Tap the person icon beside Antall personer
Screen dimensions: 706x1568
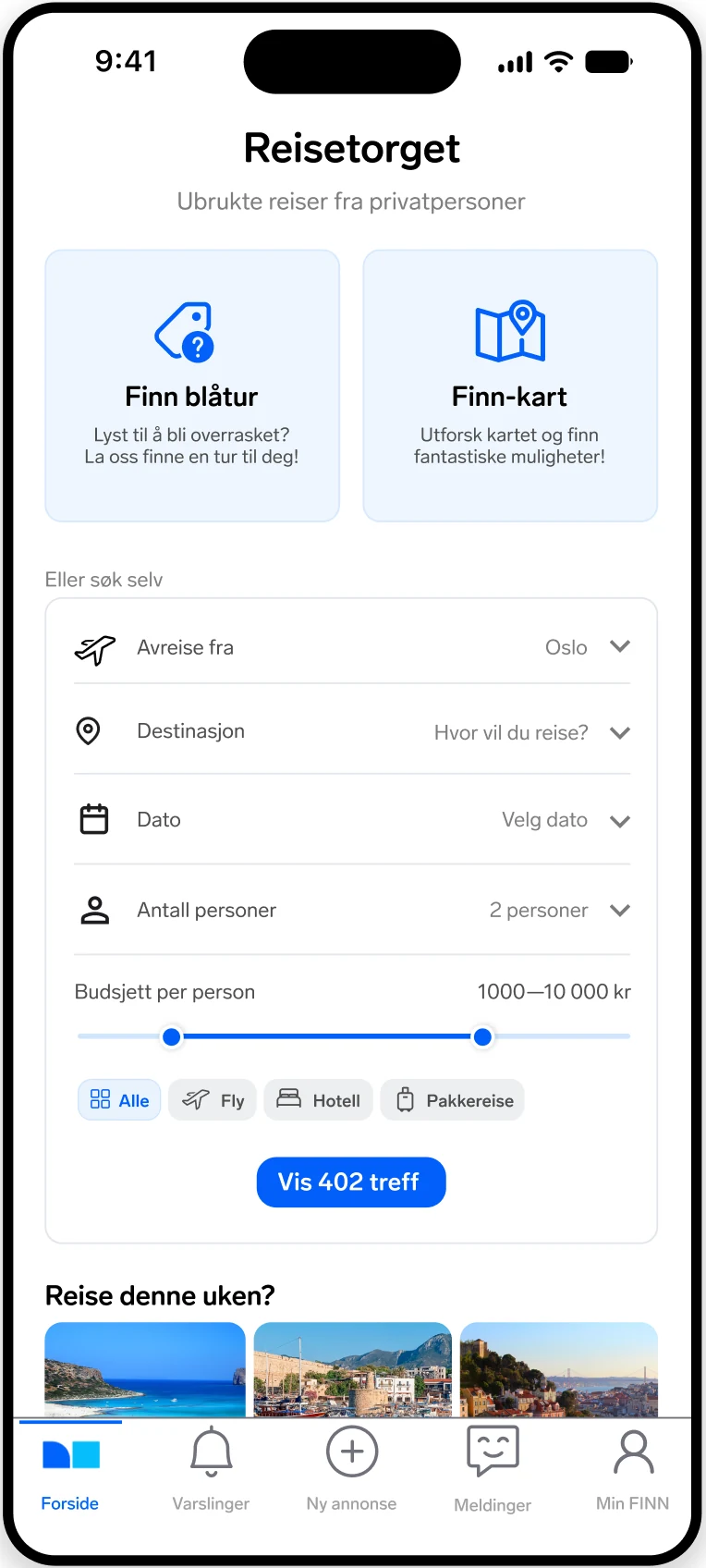pyautogui.click(x=94, y=910)
